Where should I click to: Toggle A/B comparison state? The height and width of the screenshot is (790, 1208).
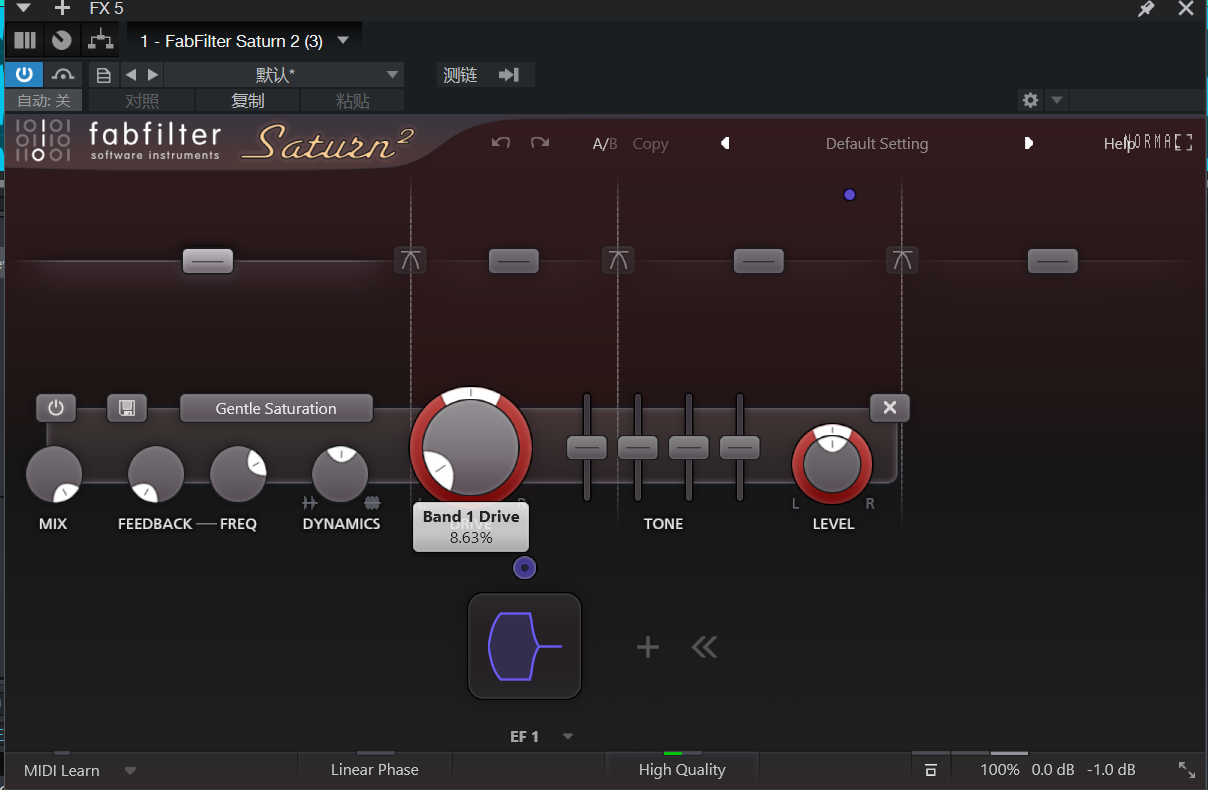605,144
